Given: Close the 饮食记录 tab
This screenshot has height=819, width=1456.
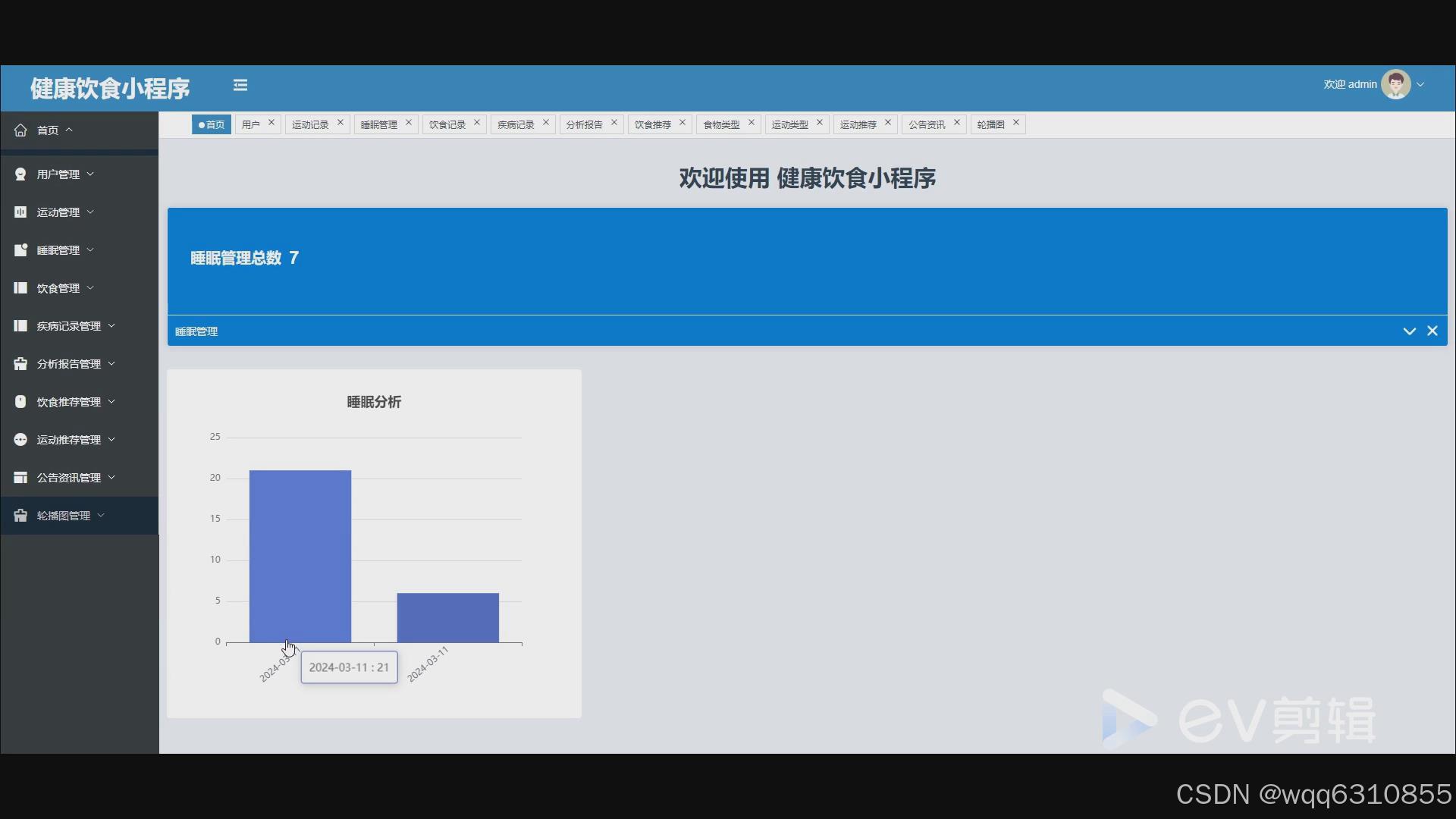Looking at the screenshot, I should (x=477, y=122).
